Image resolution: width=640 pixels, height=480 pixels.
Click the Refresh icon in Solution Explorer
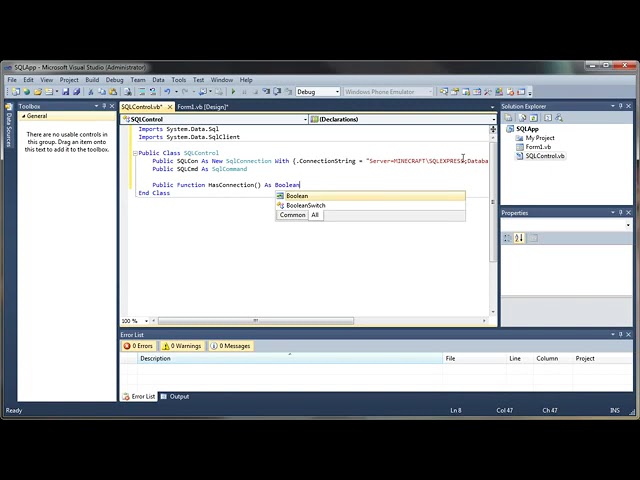click(533, 118)
